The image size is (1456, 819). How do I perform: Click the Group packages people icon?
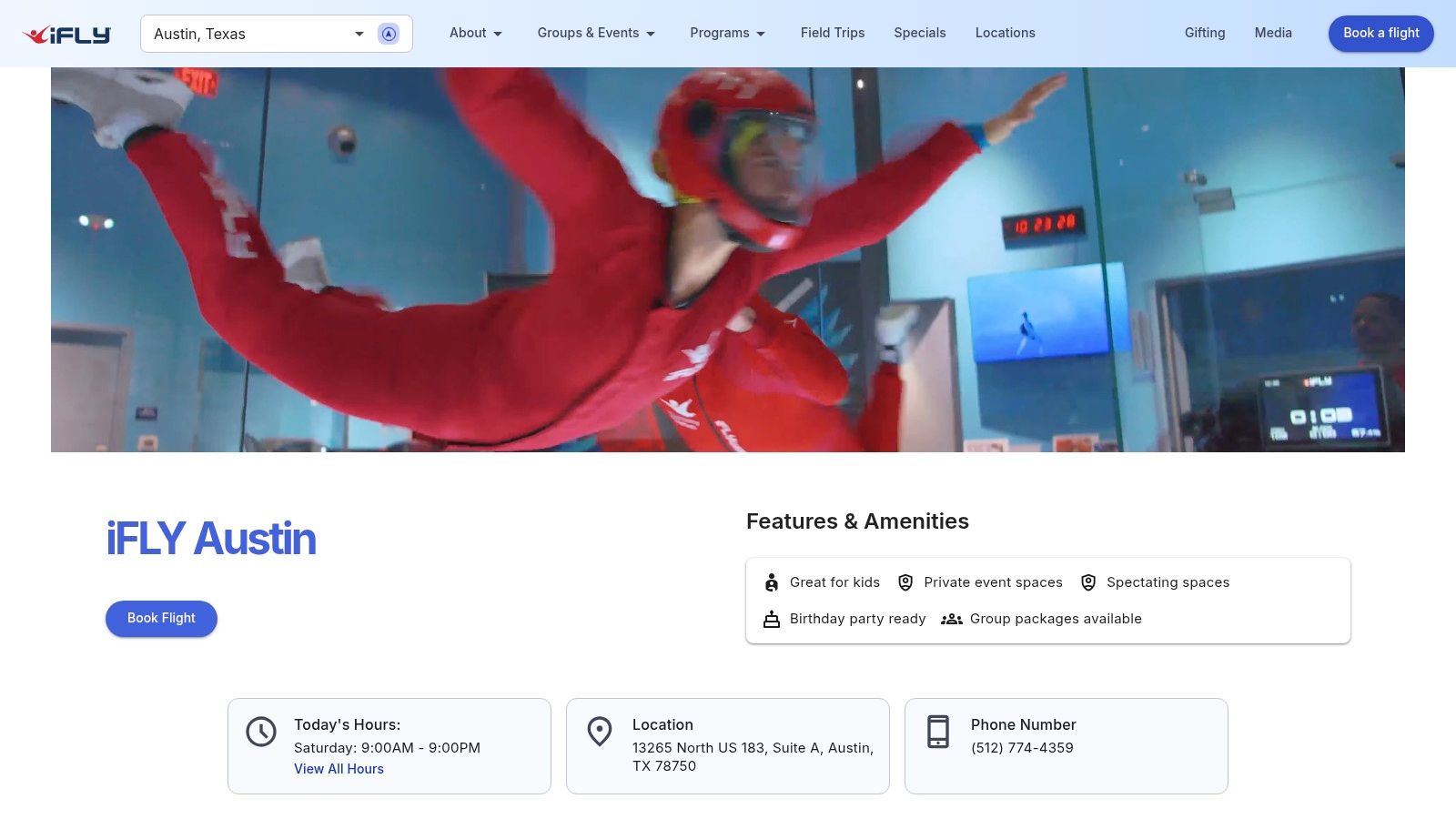tap(952, 619)
